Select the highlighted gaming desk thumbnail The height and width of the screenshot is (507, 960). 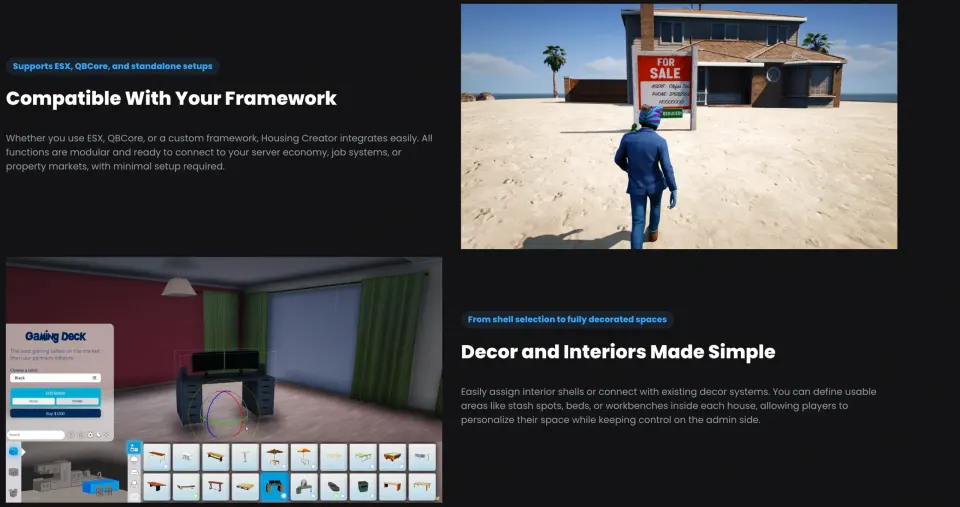[x=274, y=487]
